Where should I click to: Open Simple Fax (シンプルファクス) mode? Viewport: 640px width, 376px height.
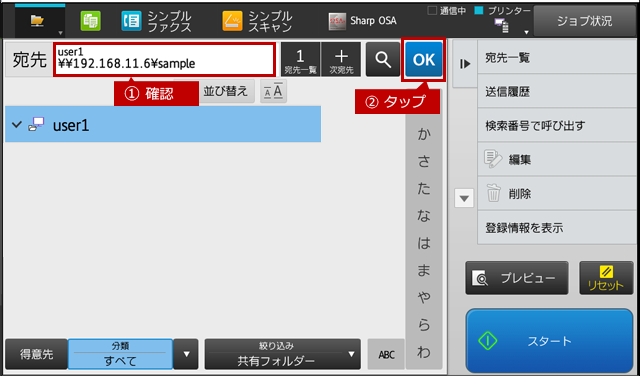156,21
